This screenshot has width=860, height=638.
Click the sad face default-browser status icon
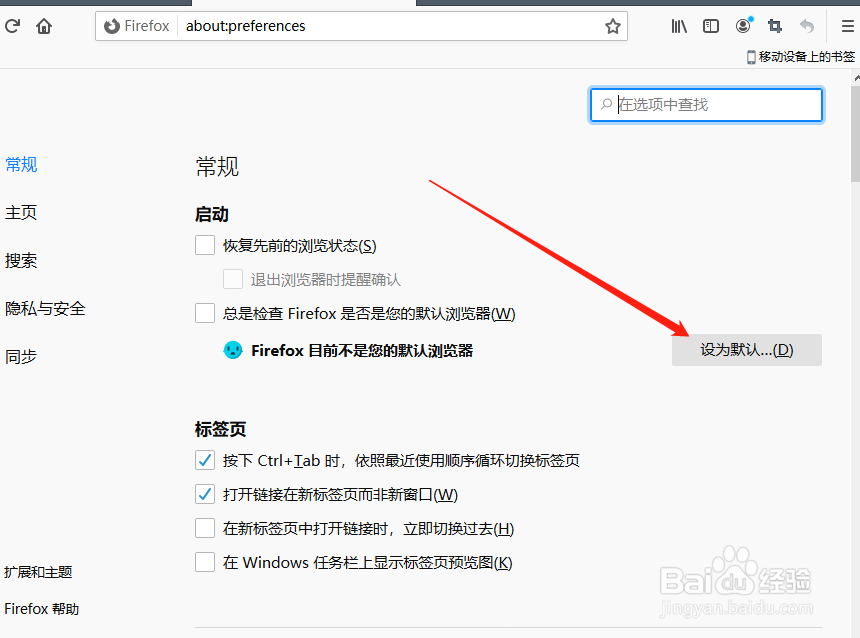tap(233, 350)
